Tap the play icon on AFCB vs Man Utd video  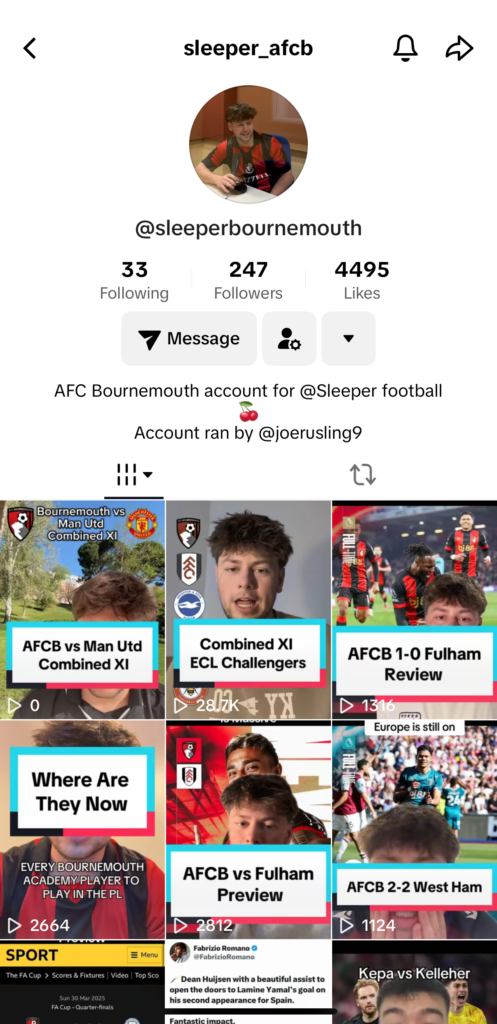coord(14,705)
